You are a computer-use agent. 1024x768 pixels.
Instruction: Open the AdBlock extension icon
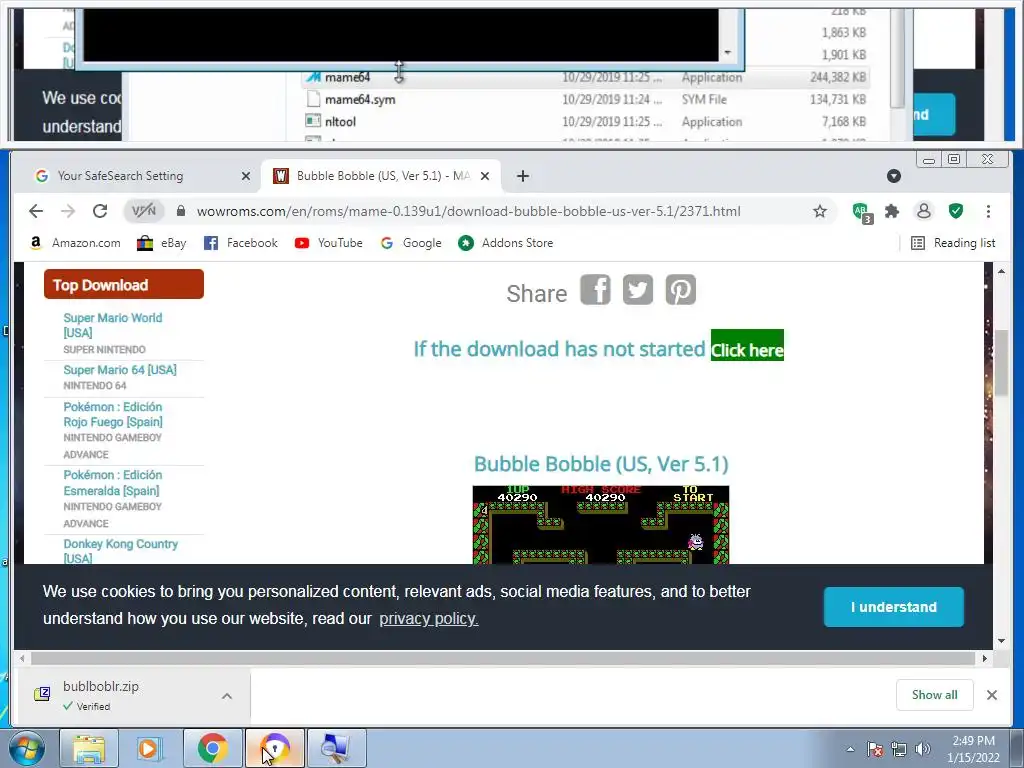(862, 212)
